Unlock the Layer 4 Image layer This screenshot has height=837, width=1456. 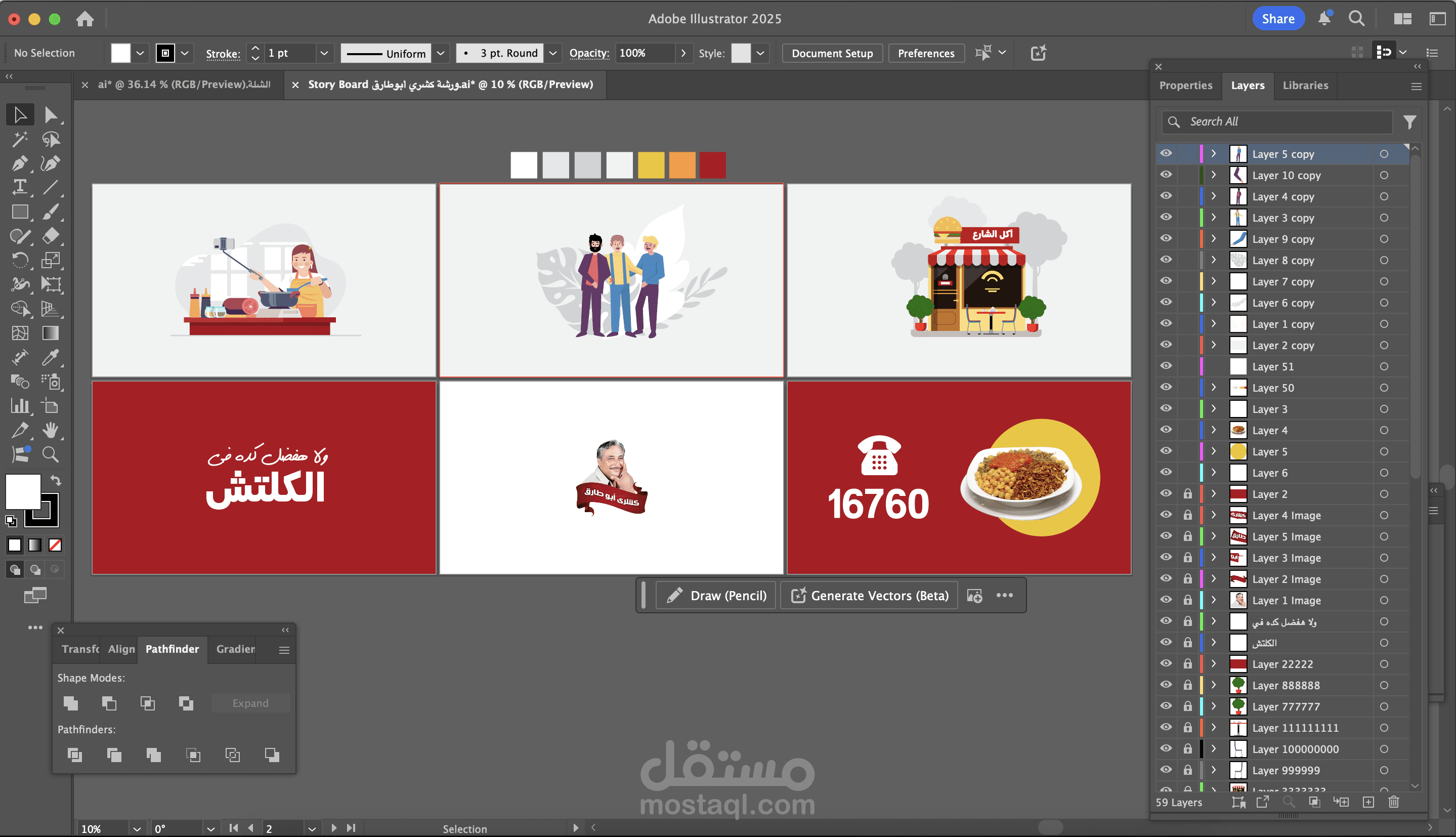point(1187,515)
